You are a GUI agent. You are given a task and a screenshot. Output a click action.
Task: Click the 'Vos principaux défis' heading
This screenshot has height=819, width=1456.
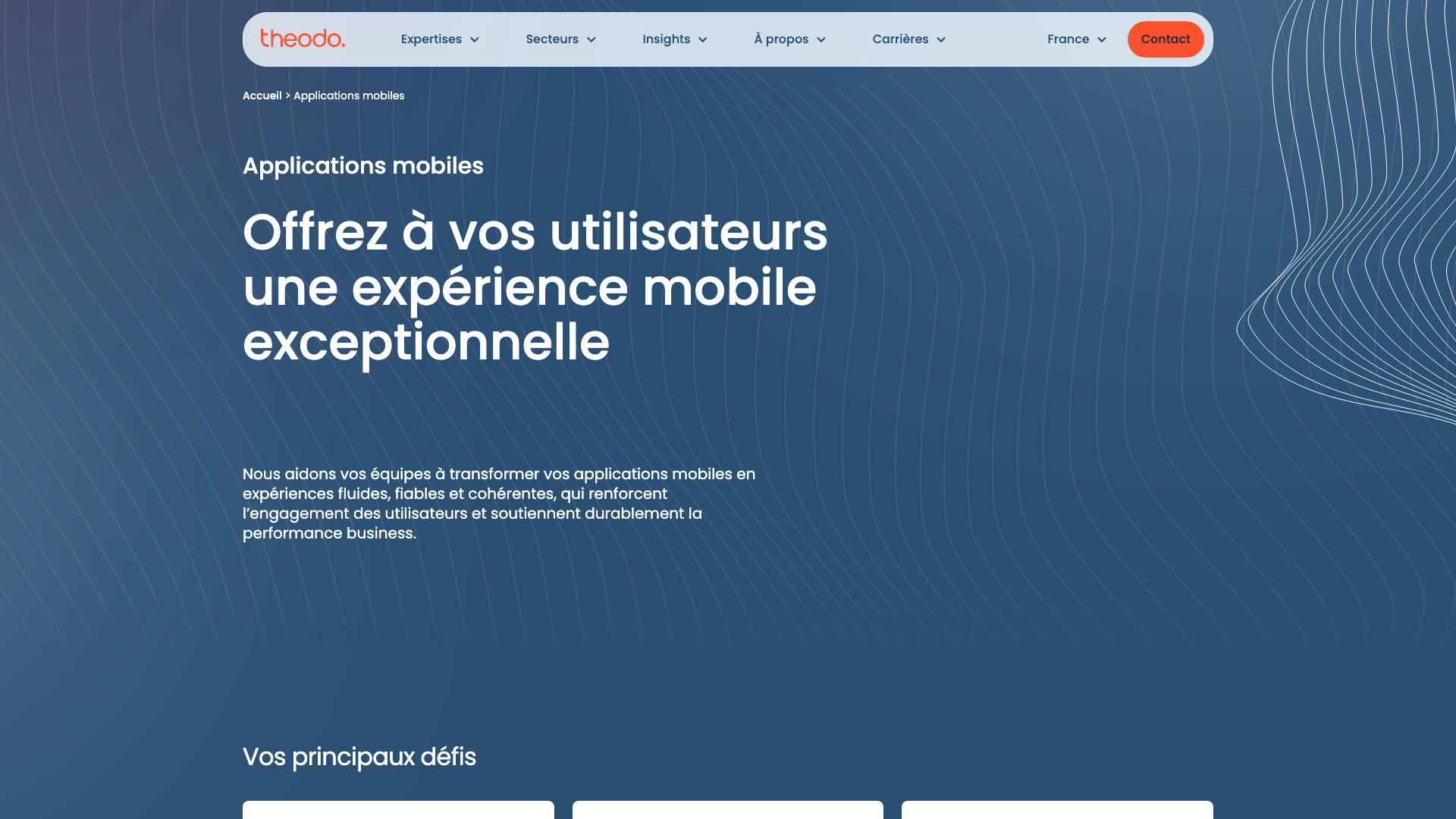pos(359,757)
